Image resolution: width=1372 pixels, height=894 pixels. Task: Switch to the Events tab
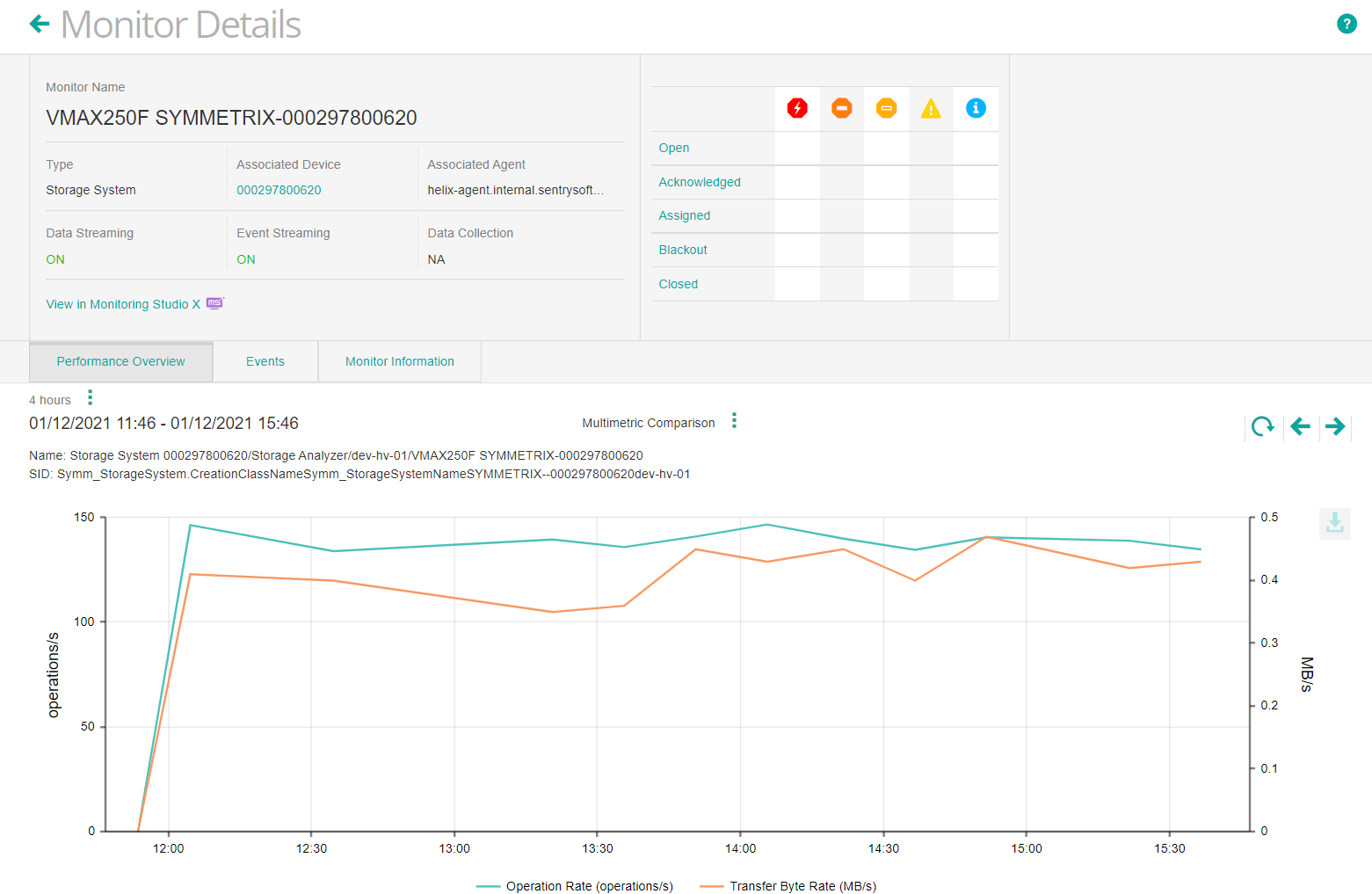pos(265,361)
